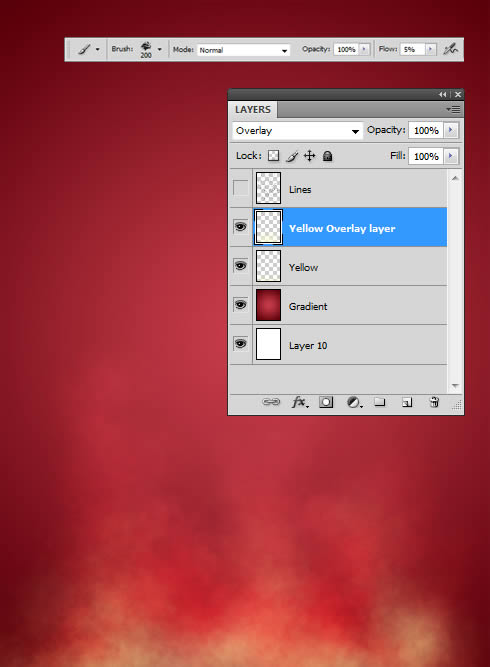This screenshot has height=667, width=490.
Task: Enable the Airbrush option icon
Action: tap(450, 49)
